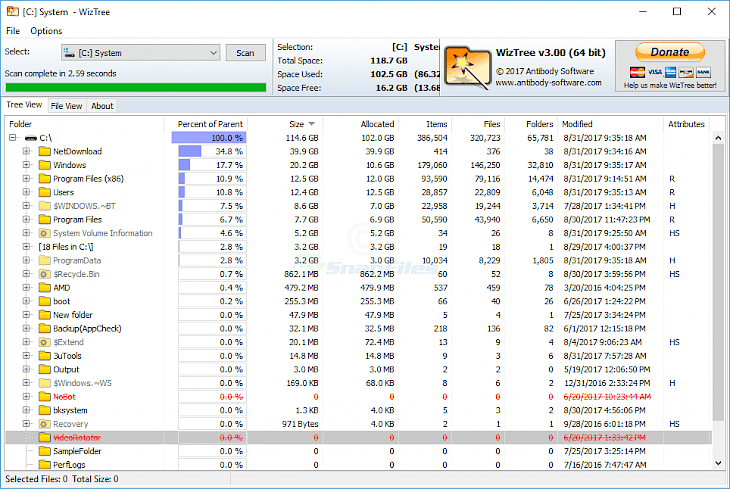The height and width of the screenshot is (489, 730).
Task: Click the Output folder icon
Action: click(45, 369)
